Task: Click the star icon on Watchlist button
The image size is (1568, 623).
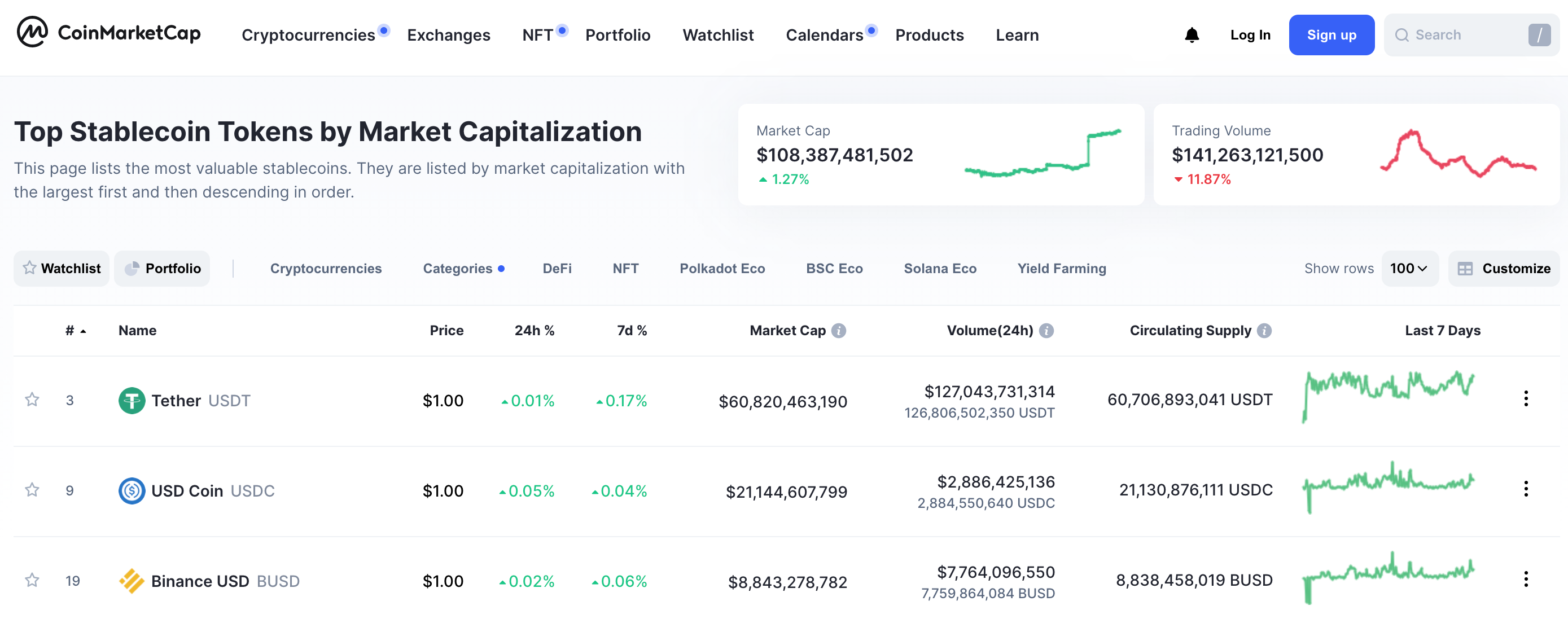Action: 29,267
